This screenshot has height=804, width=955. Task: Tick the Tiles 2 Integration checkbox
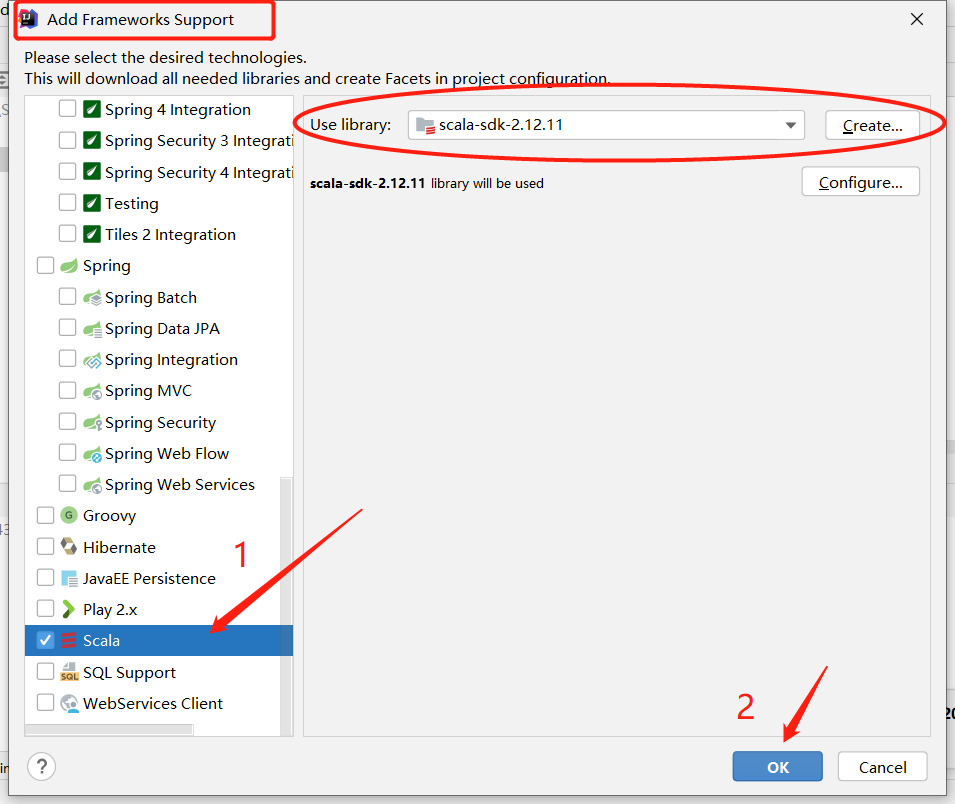click(67, 233)
